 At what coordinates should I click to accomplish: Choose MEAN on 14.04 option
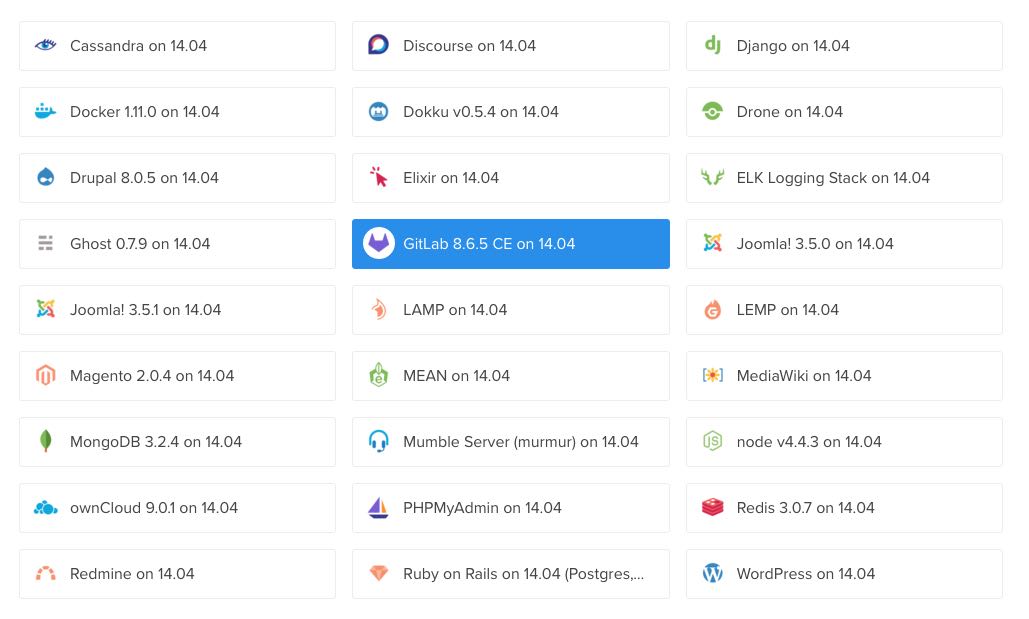[511, 376]
